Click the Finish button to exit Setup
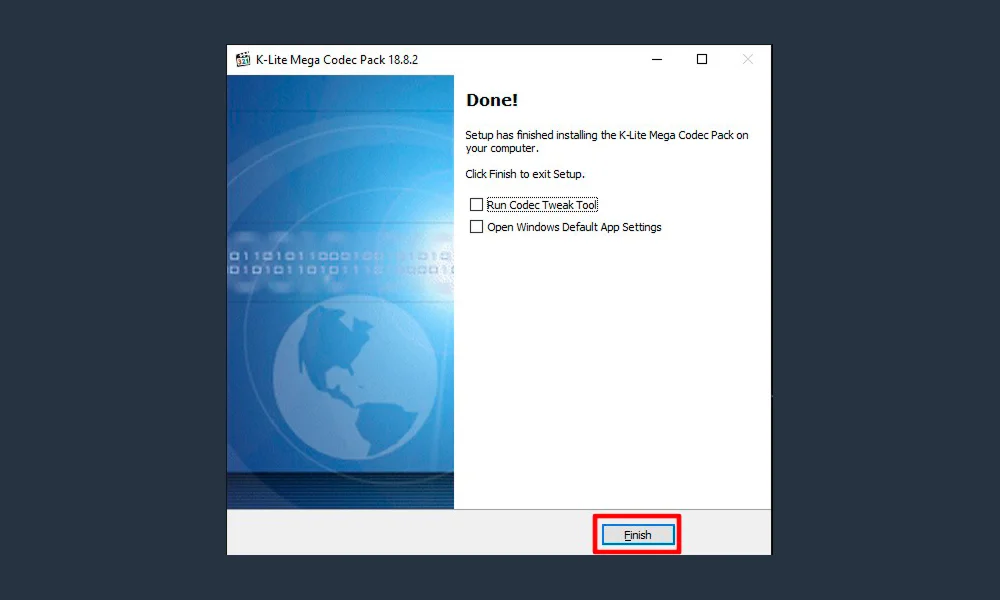The image size is (1000, 600). [638, 535]
